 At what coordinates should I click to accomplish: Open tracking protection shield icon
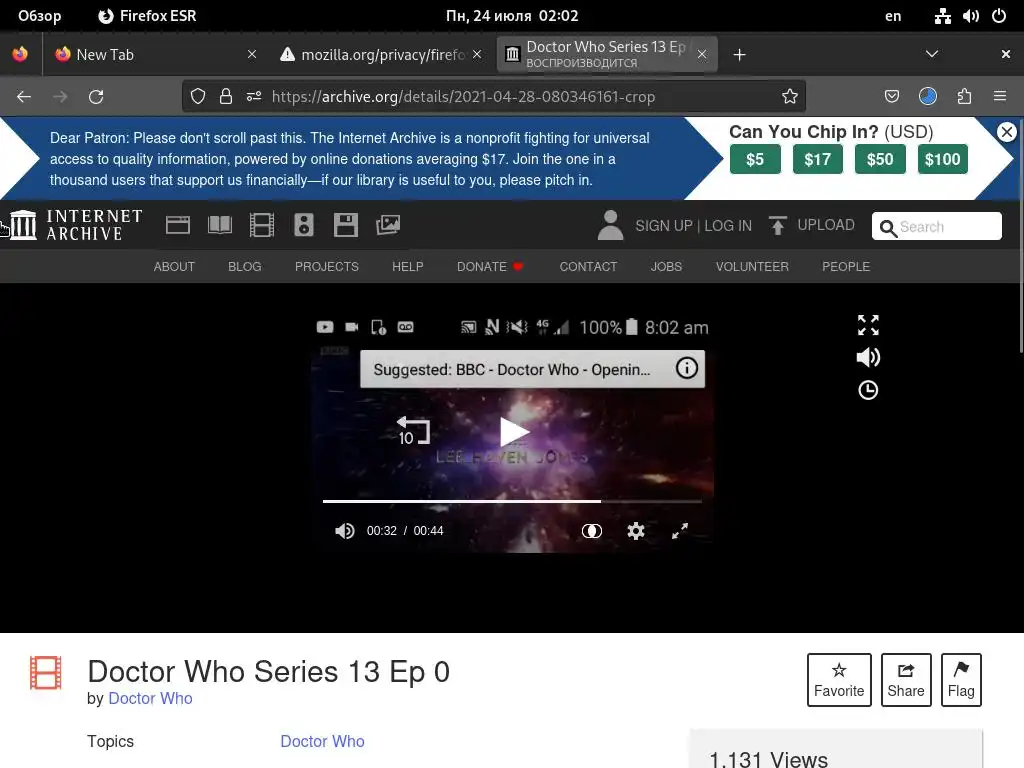[x=198, y=97]
